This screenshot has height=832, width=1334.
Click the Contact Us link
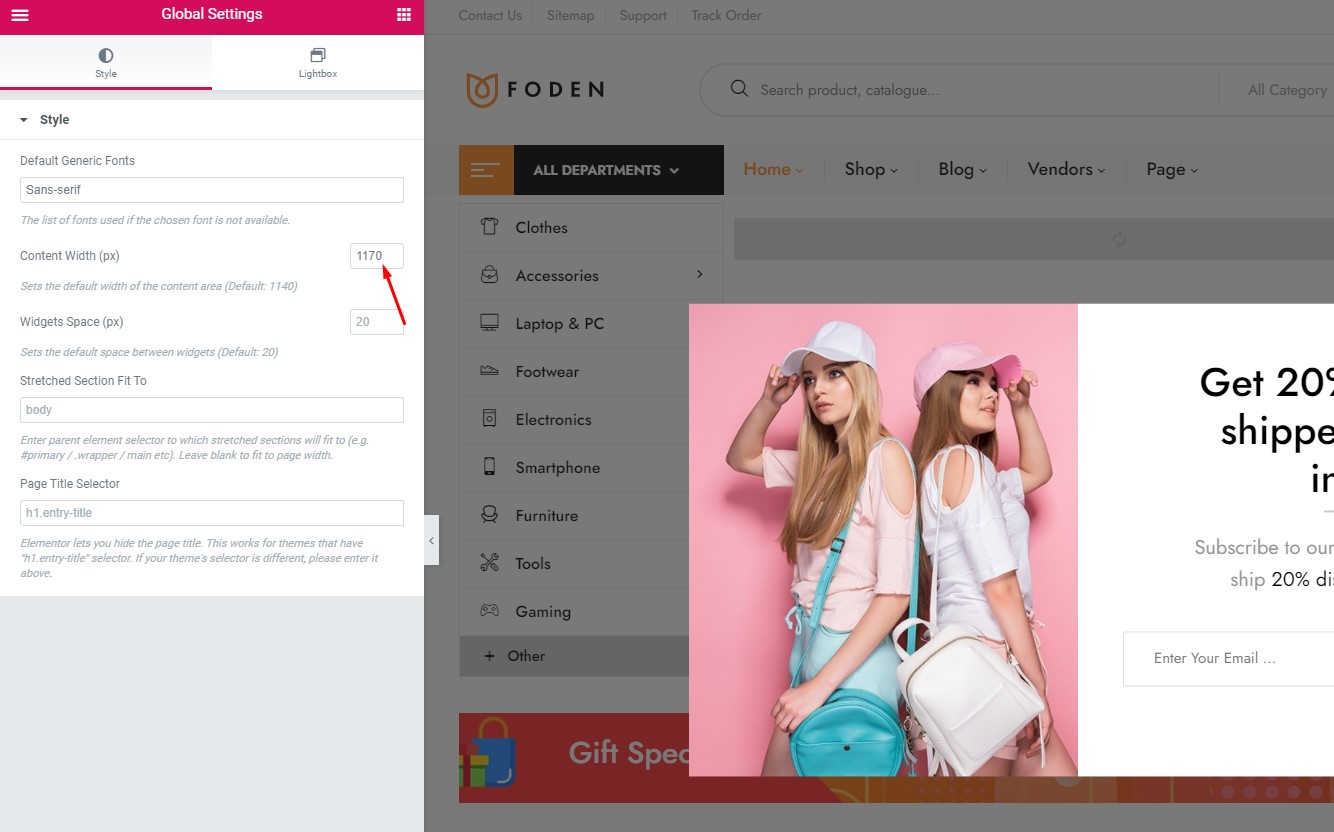click(490, 15)
